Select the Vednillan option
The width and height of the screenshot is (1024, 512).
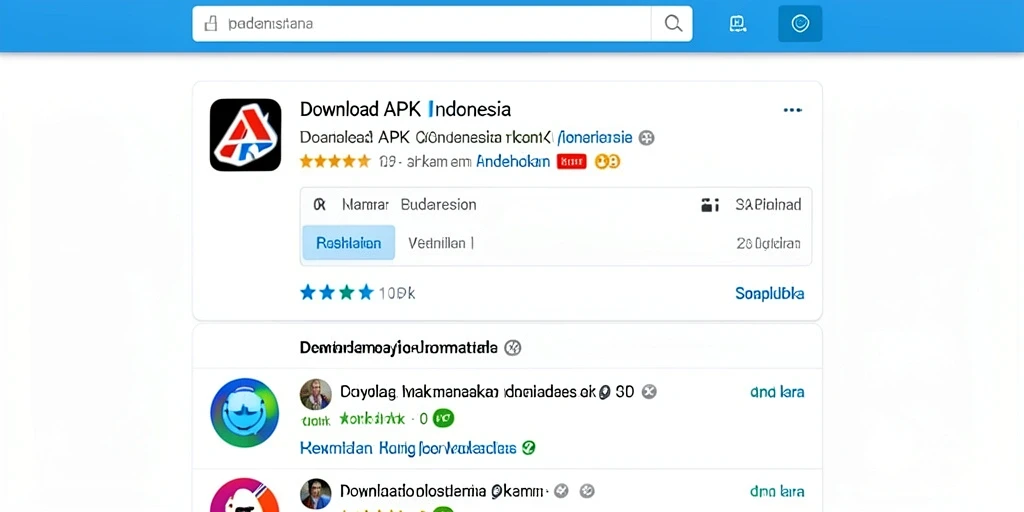tap(441, 244)
